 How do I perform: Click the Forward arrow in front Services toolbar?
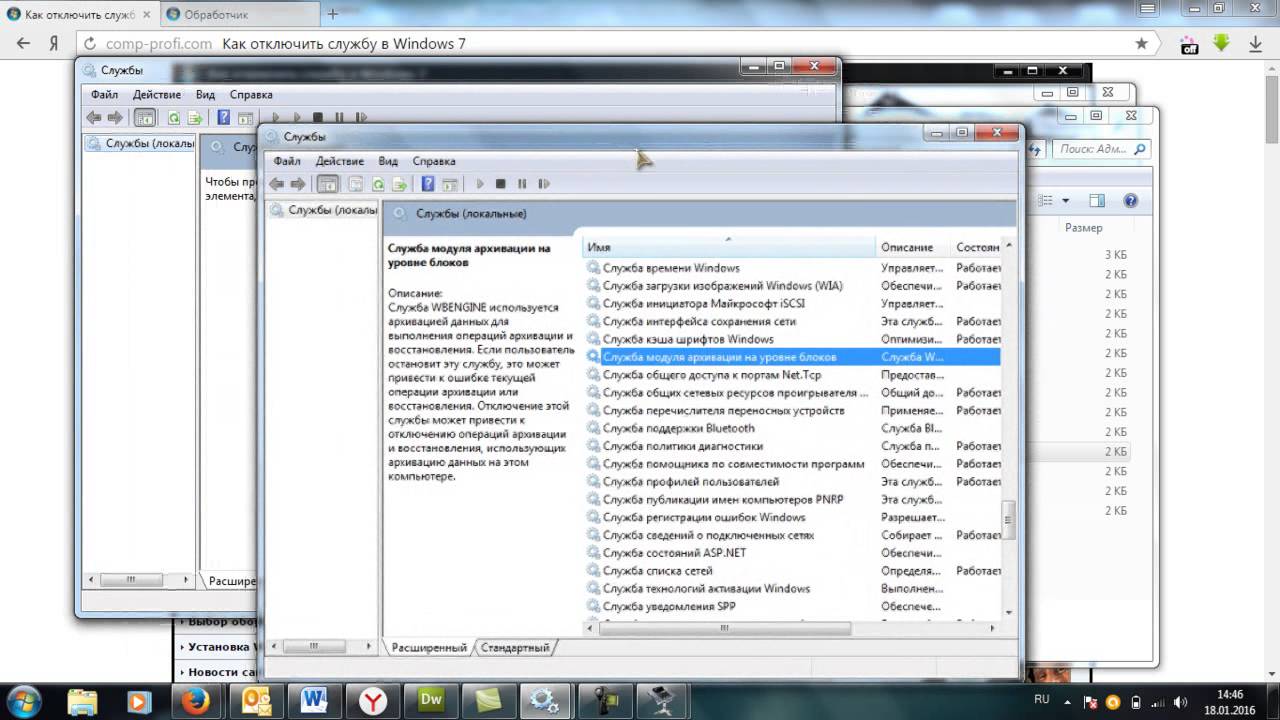coord(297,184)
